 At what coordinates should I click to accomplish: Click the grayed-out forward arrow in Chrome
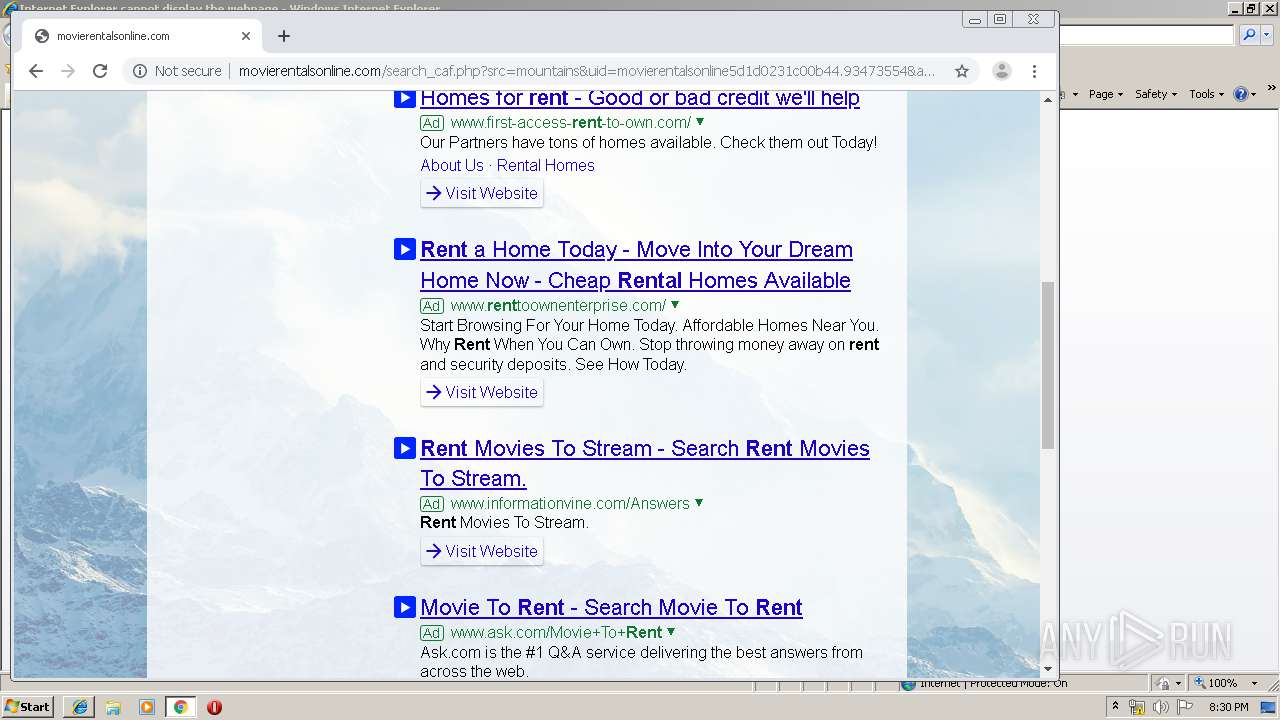tap(68, 71)
